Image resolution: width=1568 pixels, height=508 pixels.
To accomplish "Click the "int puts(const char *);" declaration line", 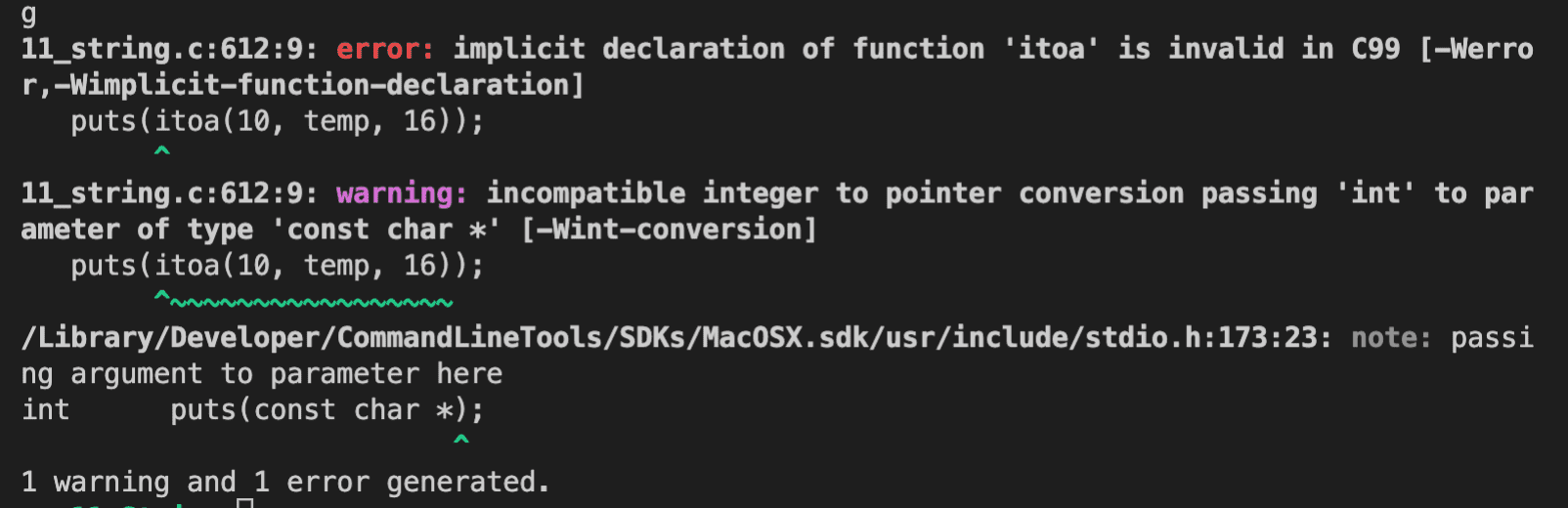I will 252,410.
